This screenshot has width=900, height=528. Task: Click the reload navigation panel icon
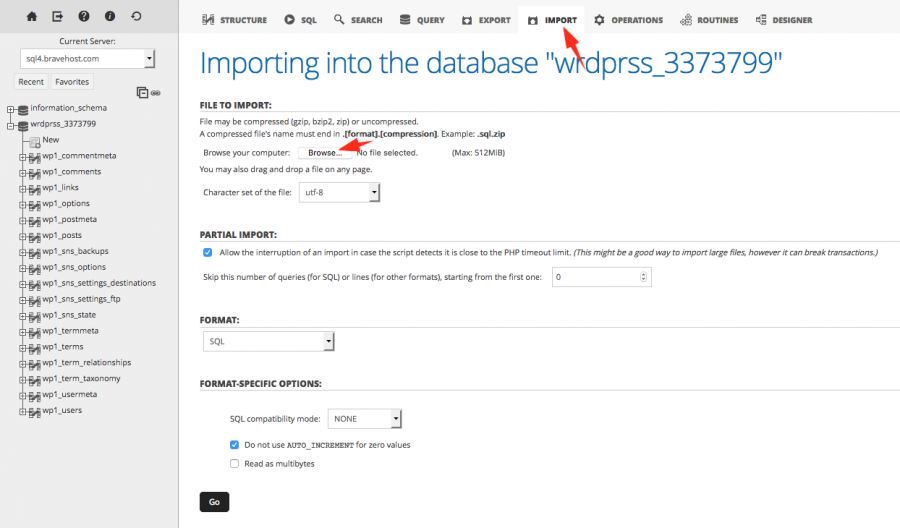[136, 16]
